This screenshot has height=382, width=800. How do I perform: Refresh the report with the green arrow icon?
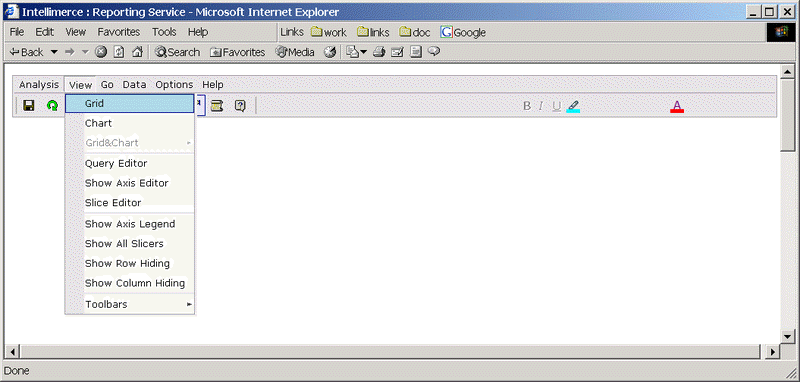tap(52, 106)
